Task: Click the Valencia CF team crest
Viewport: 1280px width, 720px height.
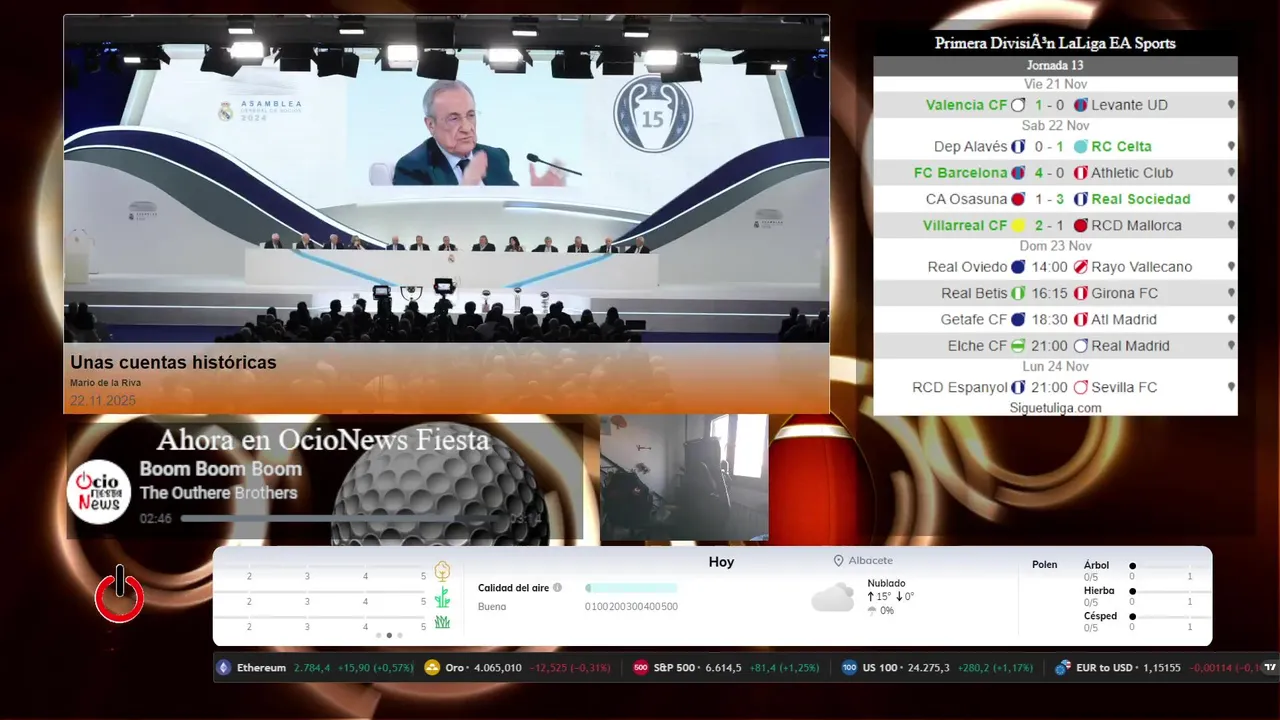Action: coord(1018,105)
